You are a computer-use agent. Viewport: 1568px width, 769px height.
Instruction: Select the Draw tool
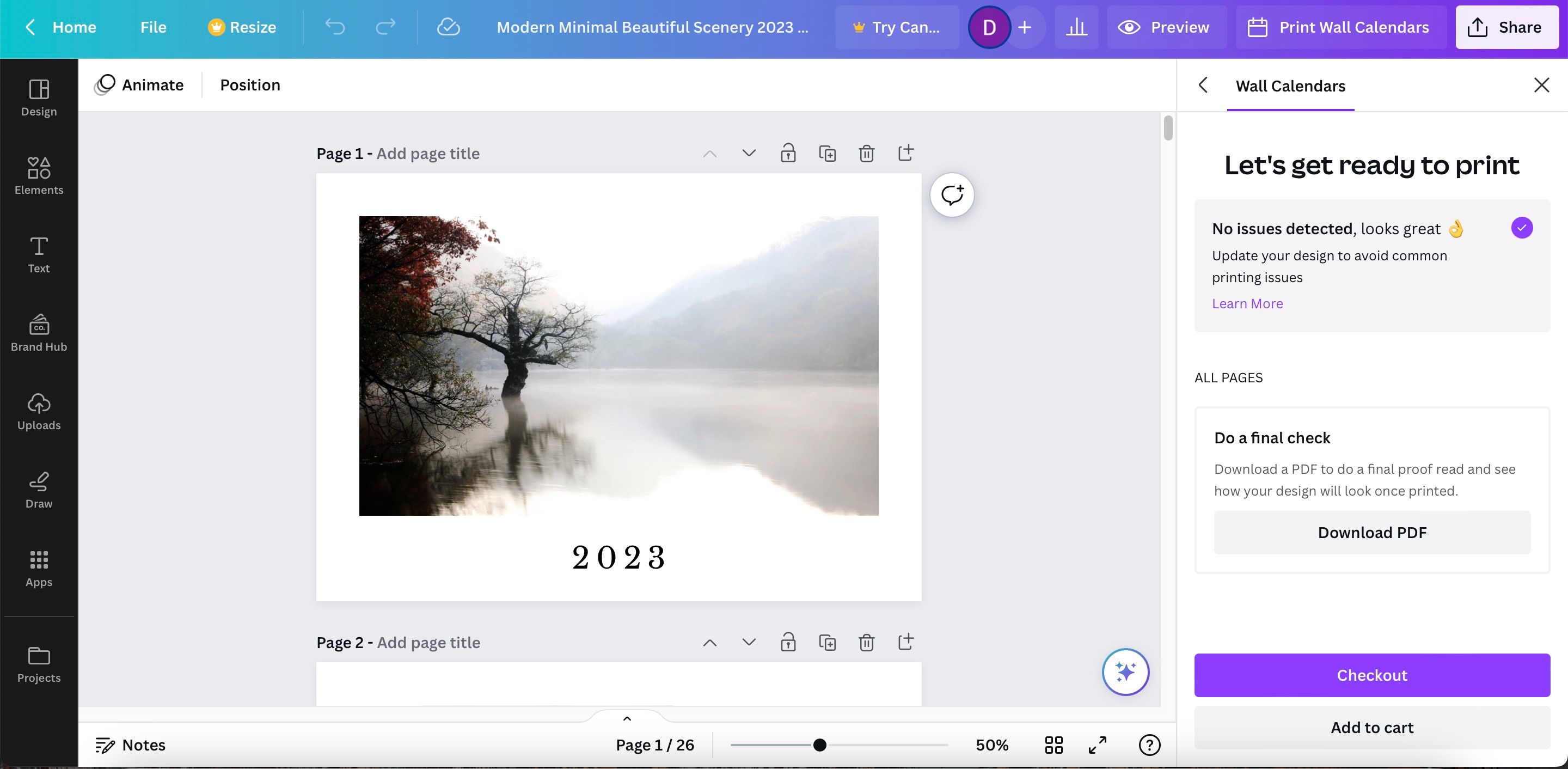[38, 490]
